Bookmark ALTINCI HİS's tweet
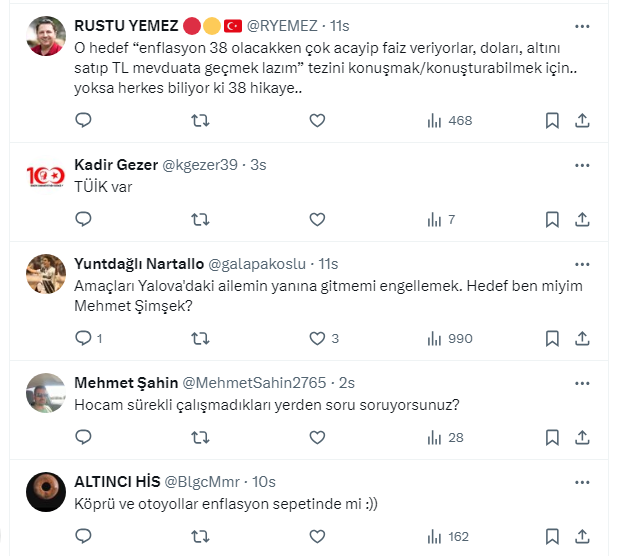This screenshot has height=556, width=622. click(x=552, y=536)
